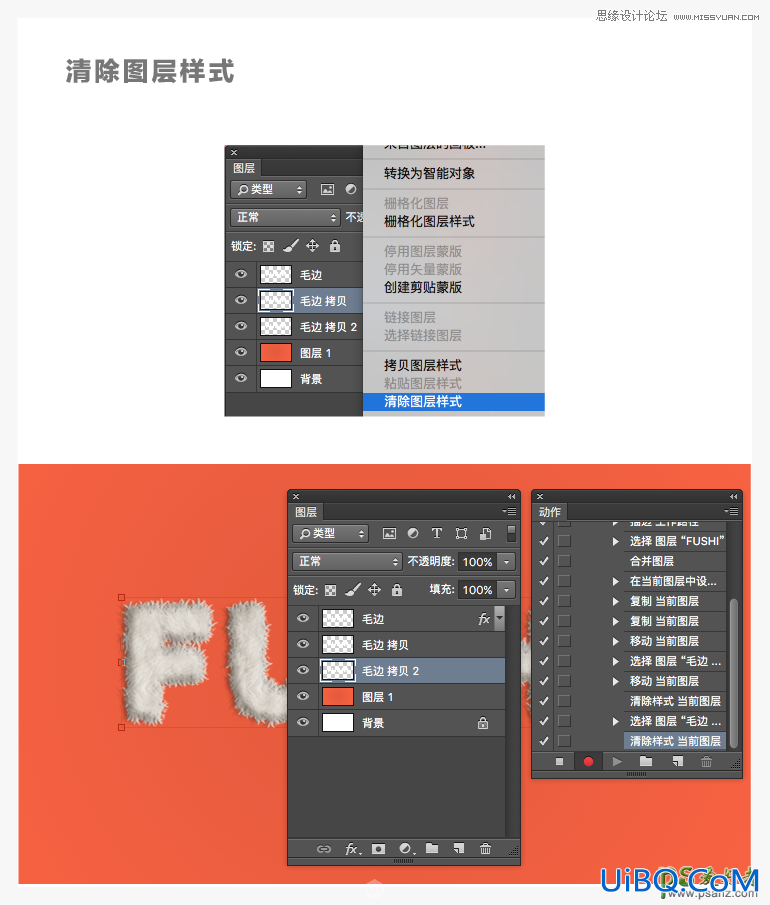The image size is (770, 905).
Task: Lock position icon in the Layers panel beside Actions
Action: (375, 589)
